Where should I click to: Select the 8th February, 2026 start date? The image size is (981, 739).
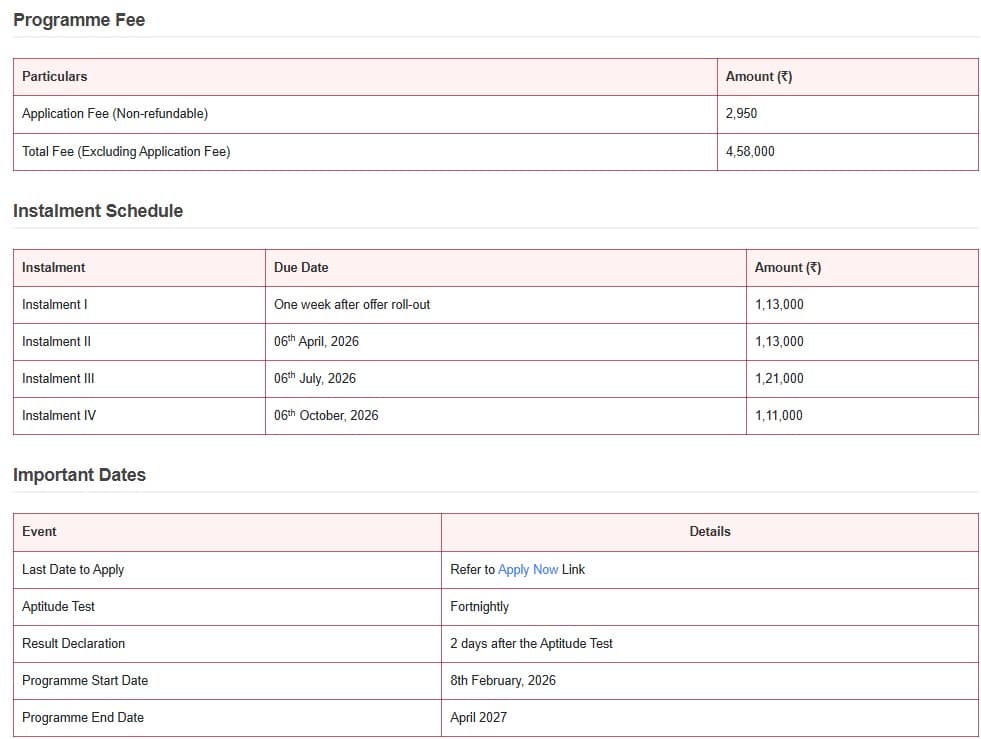click(x=503, y=681)
